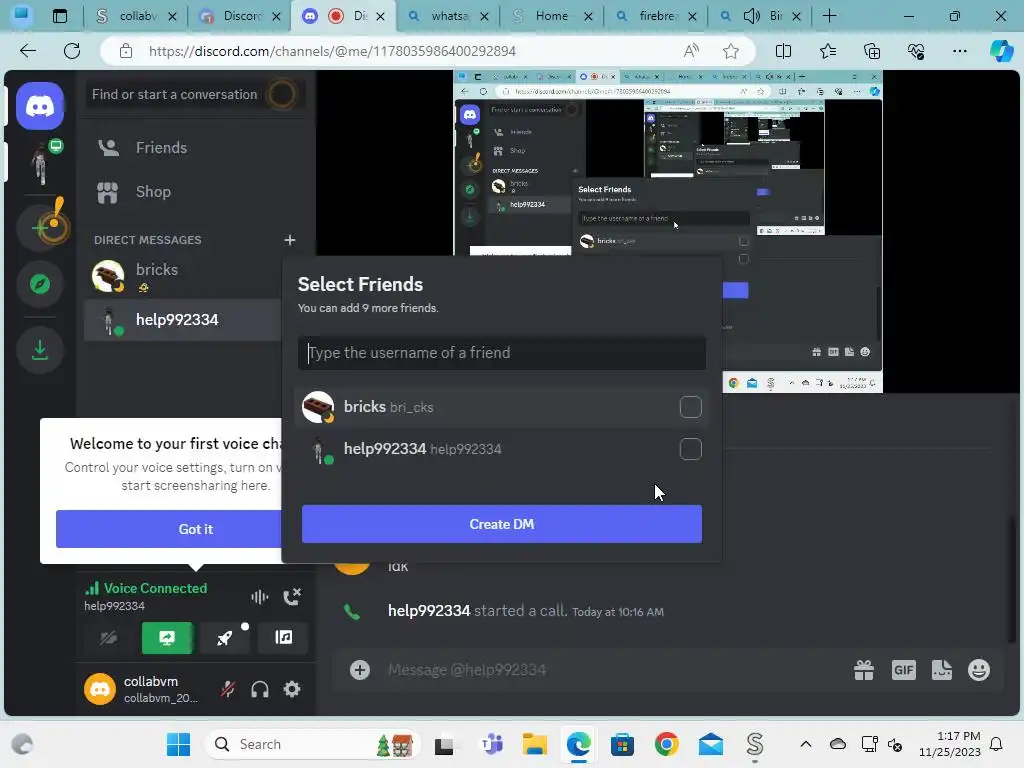Open the Edge tab actions menu
This screenshot has width=1024, height=768.
pyautogui.click(x=59, y=16)
